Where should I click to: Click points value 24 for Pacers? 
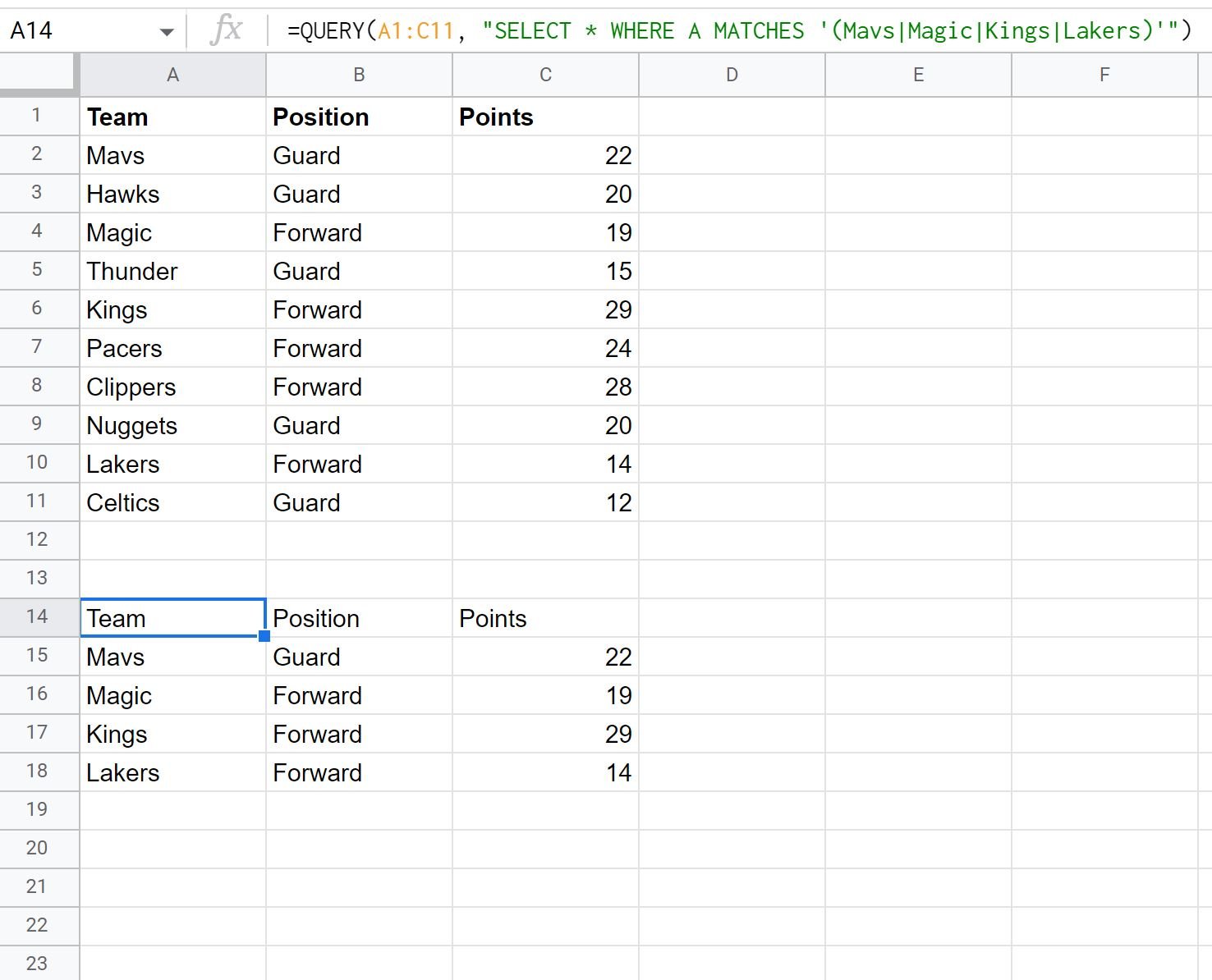(x=545, y=348)
